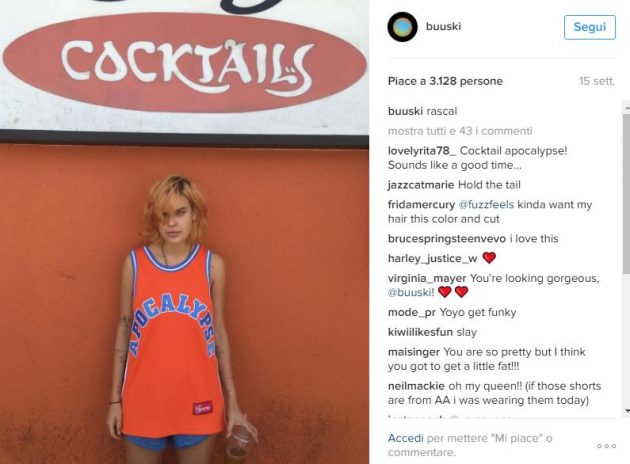Image resolution: width=630 pixels, height=464 pixels.
Task: Open the @buuski! mention in virginia_mayer's comment
Action: pyautogui.click(x=411, y=292)
